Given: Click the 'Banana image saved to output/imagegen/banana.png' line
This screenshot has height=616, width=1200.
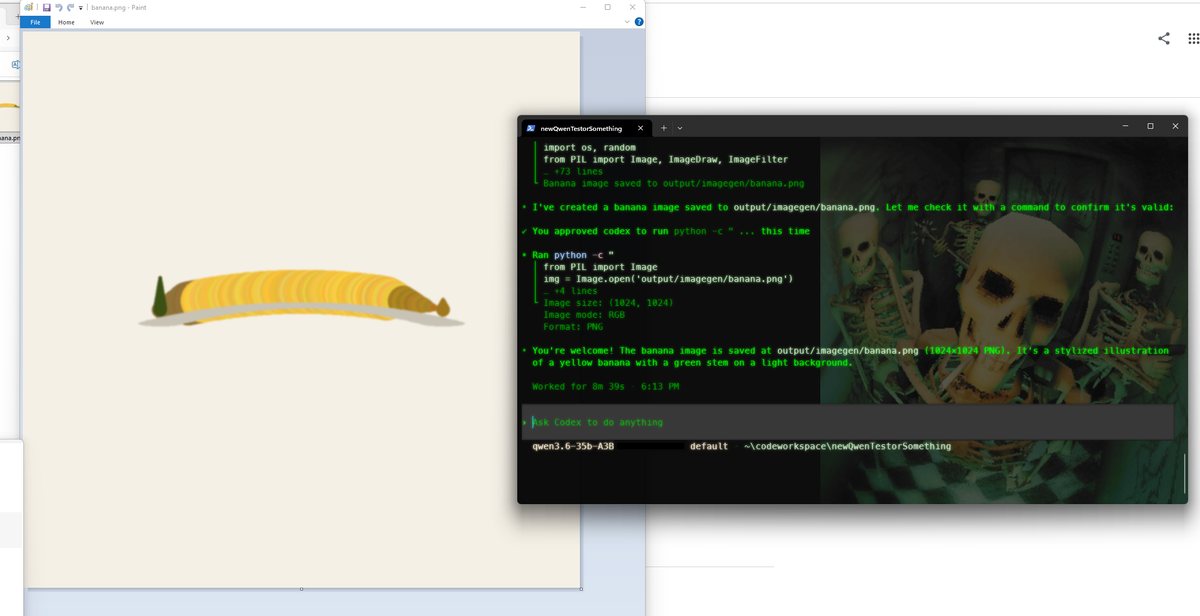Looking at the screenshot, I should tap(674, 183).
